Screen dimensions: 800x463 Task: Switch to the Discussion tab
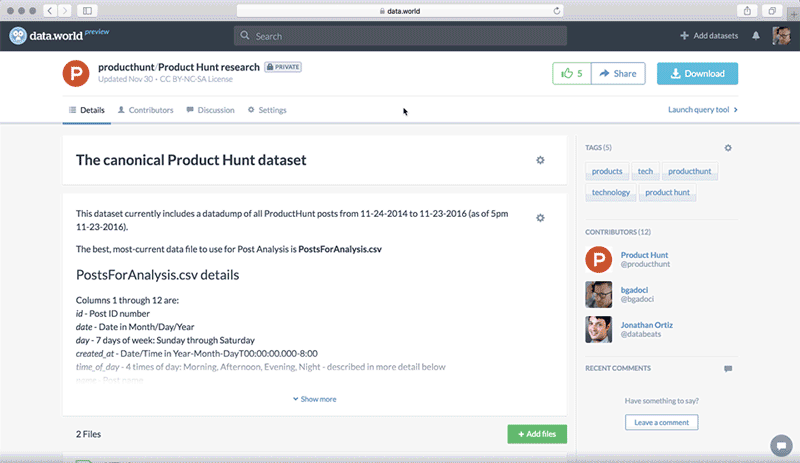[210, 110]
